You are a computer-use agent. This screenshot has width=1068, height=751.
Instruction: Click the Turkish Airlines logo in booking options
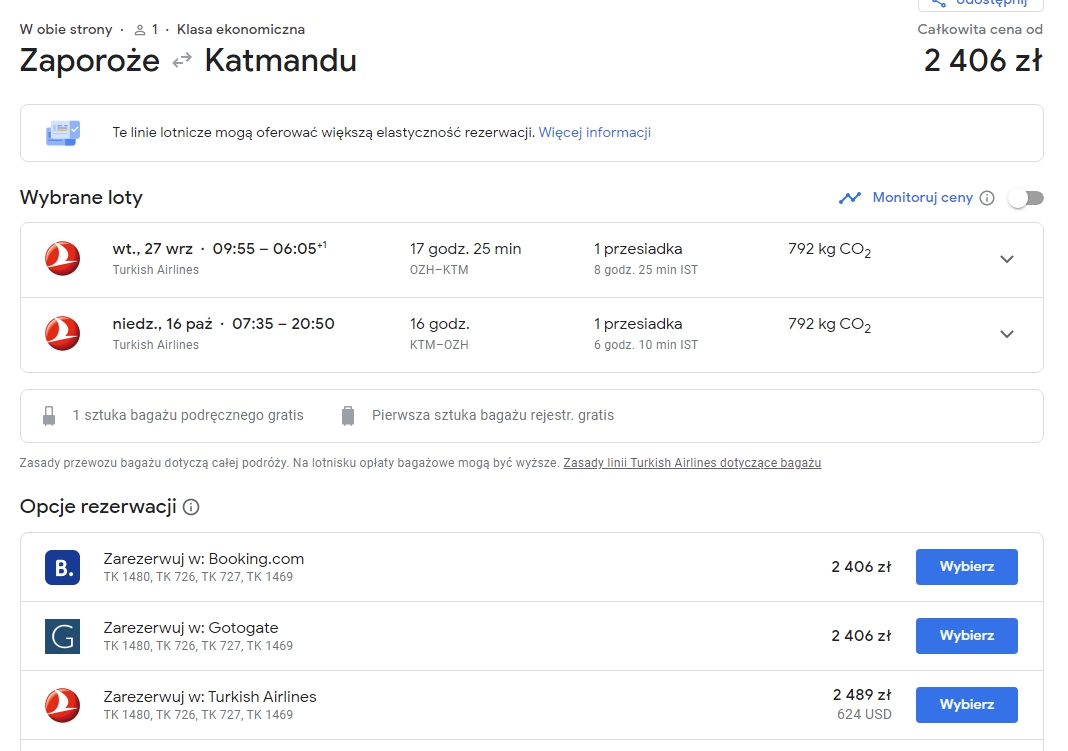point(62,705)
